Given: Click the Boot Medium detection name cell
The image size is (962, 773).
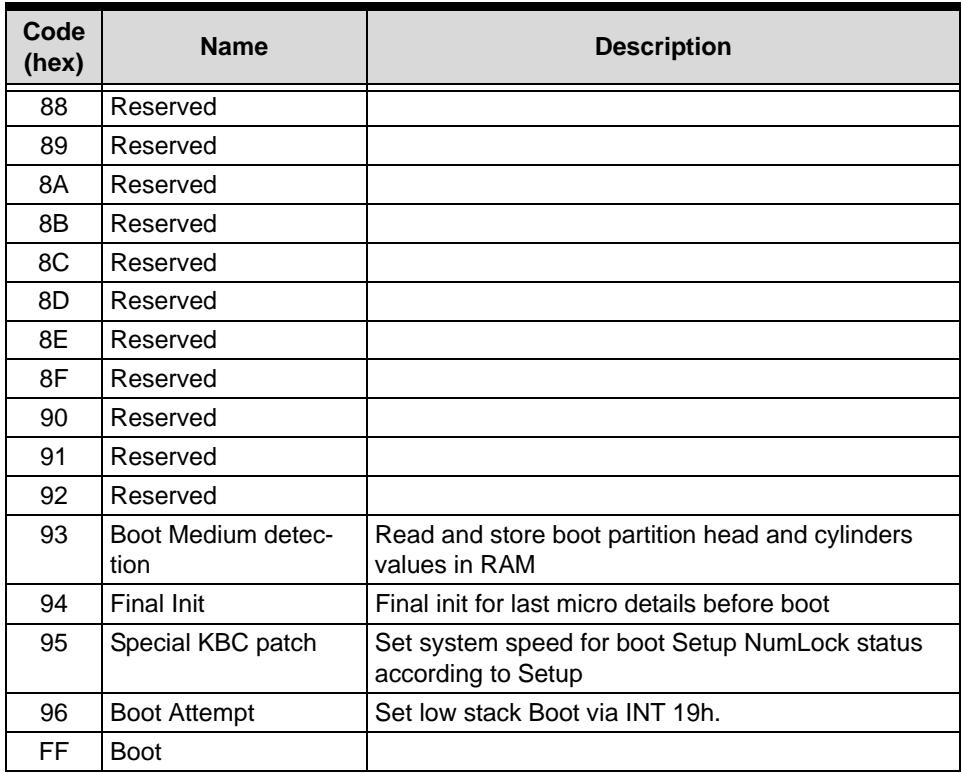Looking at the screenshot, I should pyautogui.click(x=234, y=550).
